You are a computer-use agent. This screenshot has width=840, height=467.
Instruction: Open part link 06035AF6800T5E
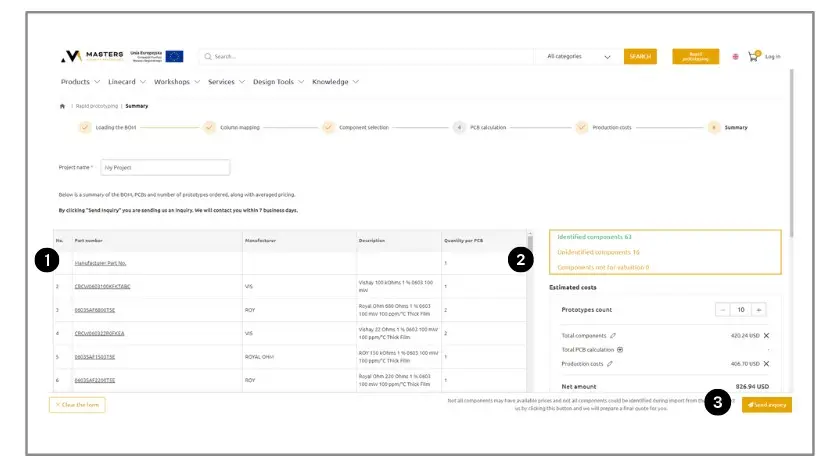coord(95,310)
